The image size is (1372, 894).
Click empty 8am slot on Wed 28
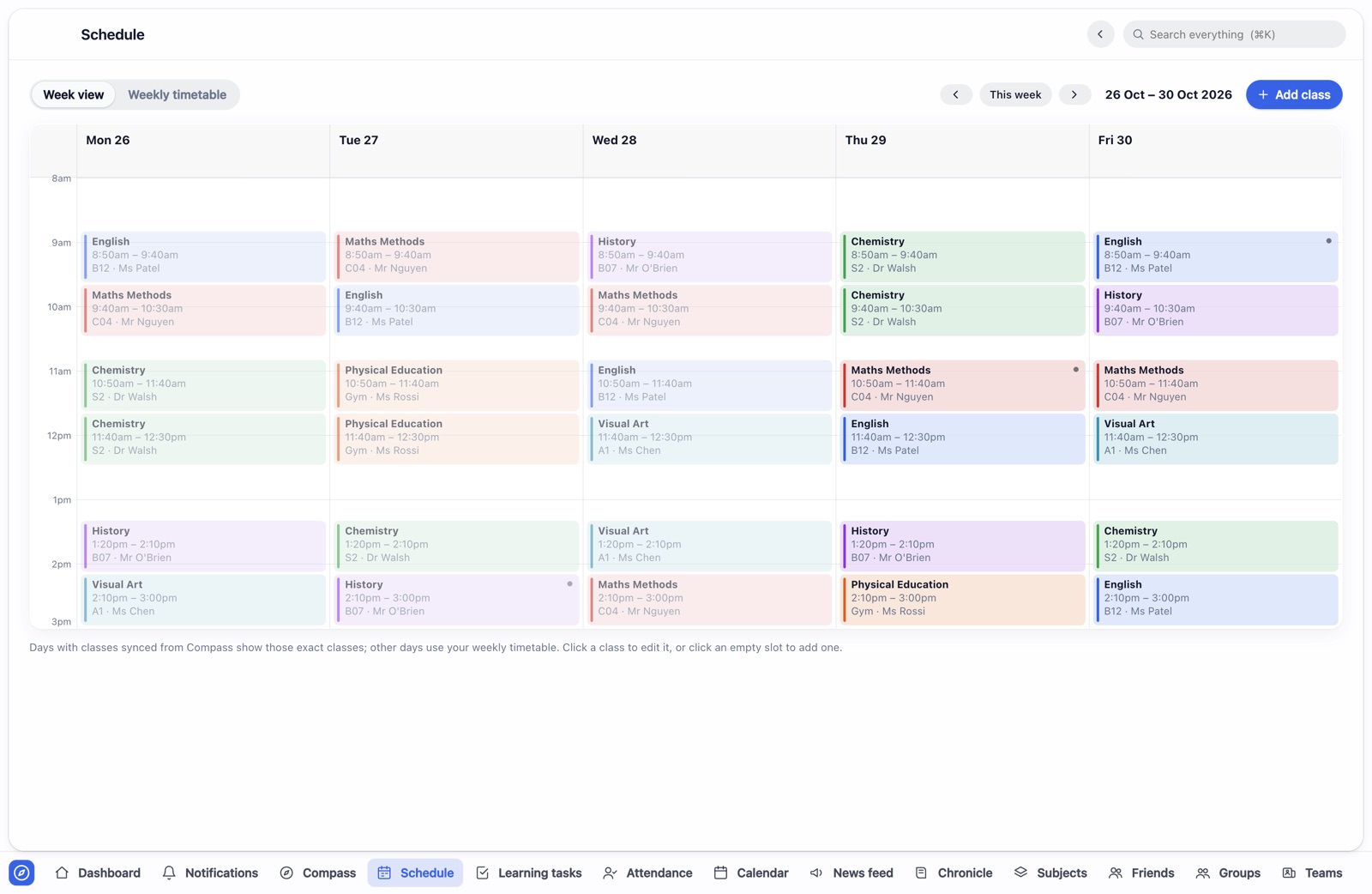click(x=710, y=204)
